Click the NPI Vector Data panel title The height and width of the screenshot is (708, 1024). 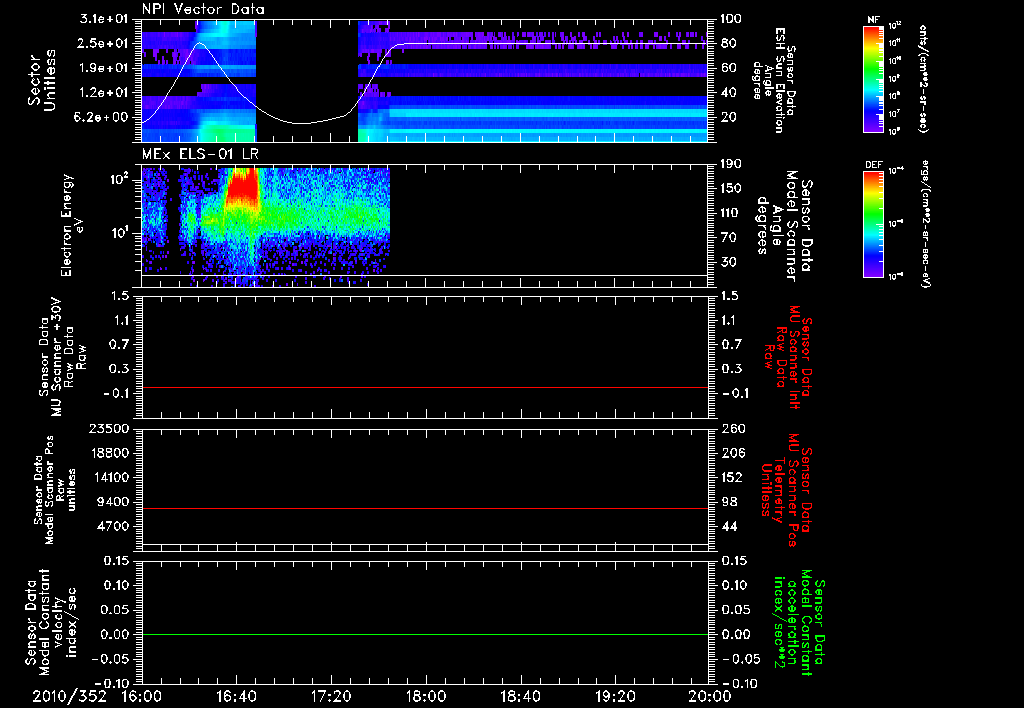203,9
